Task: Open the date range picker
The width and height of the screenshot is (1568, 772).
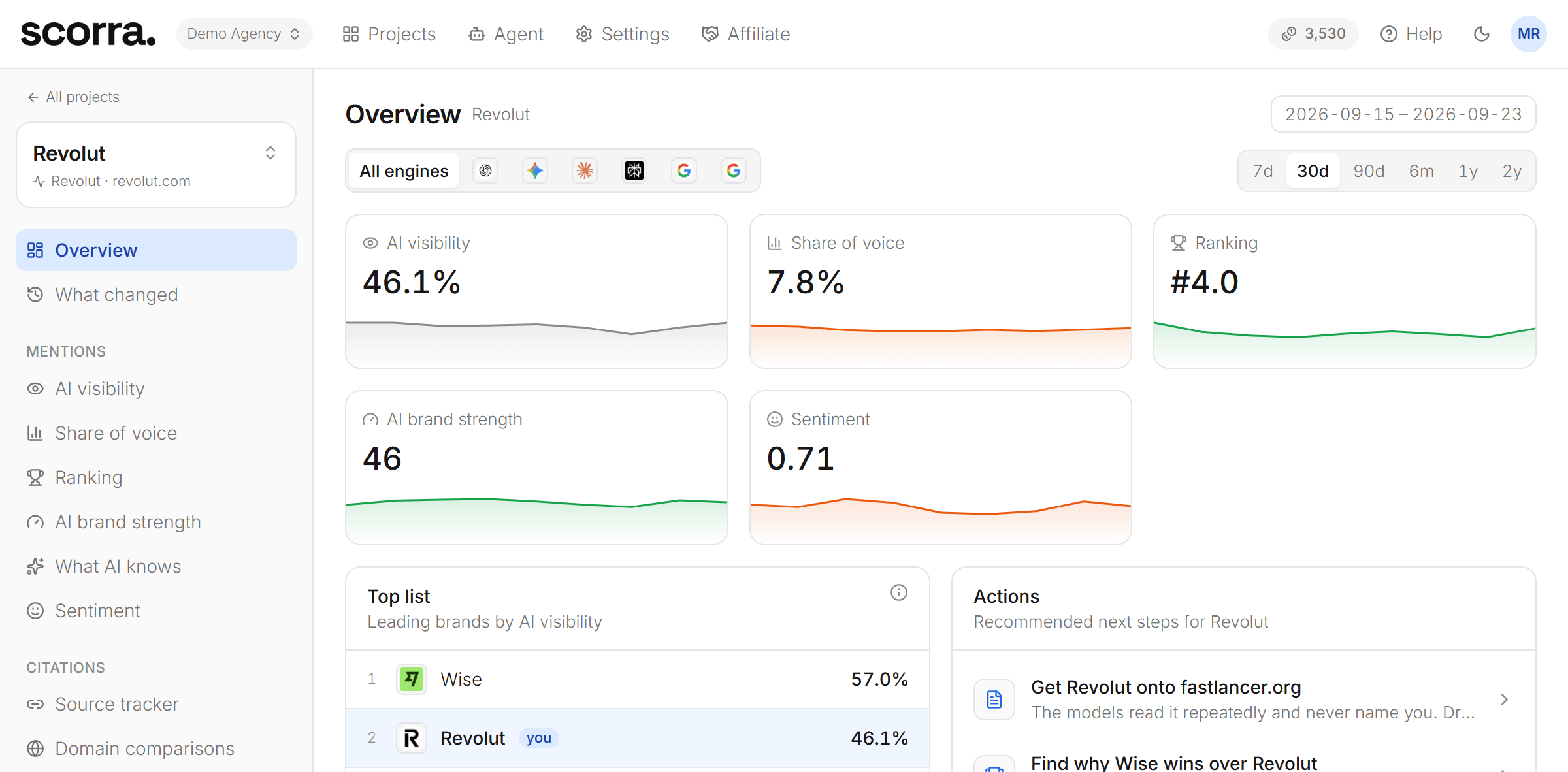Action: coord(1403,114)
